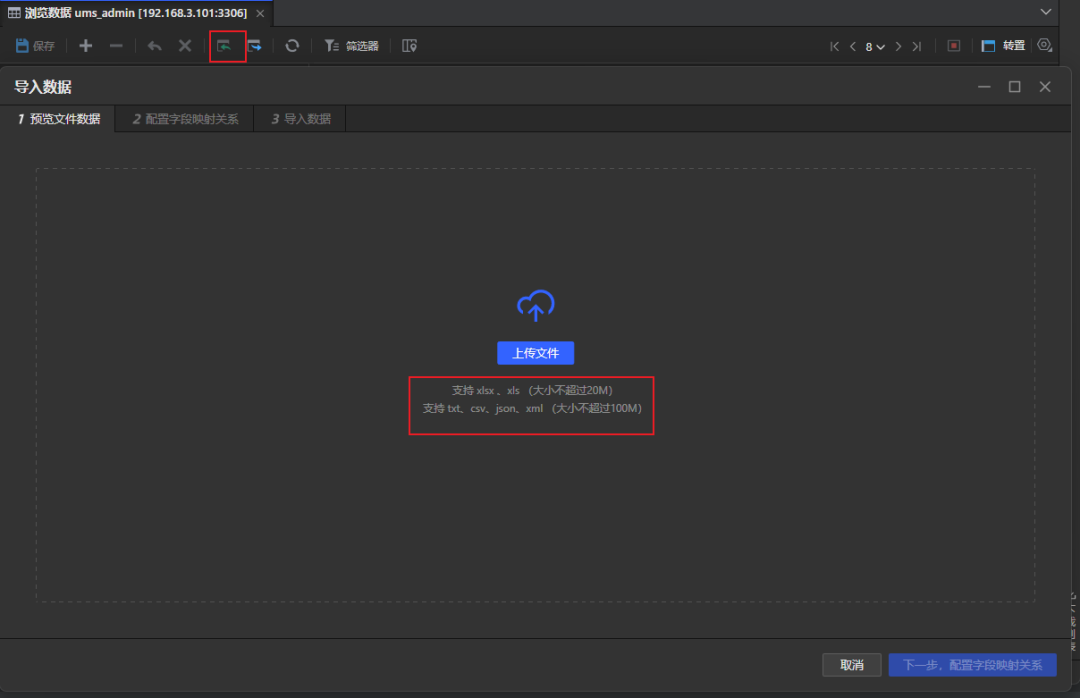Close the 浏览数据 ums_admin tab
The height and width of the screenshot is (698, 1080).
pyautogui.click(x=260, y=13)
